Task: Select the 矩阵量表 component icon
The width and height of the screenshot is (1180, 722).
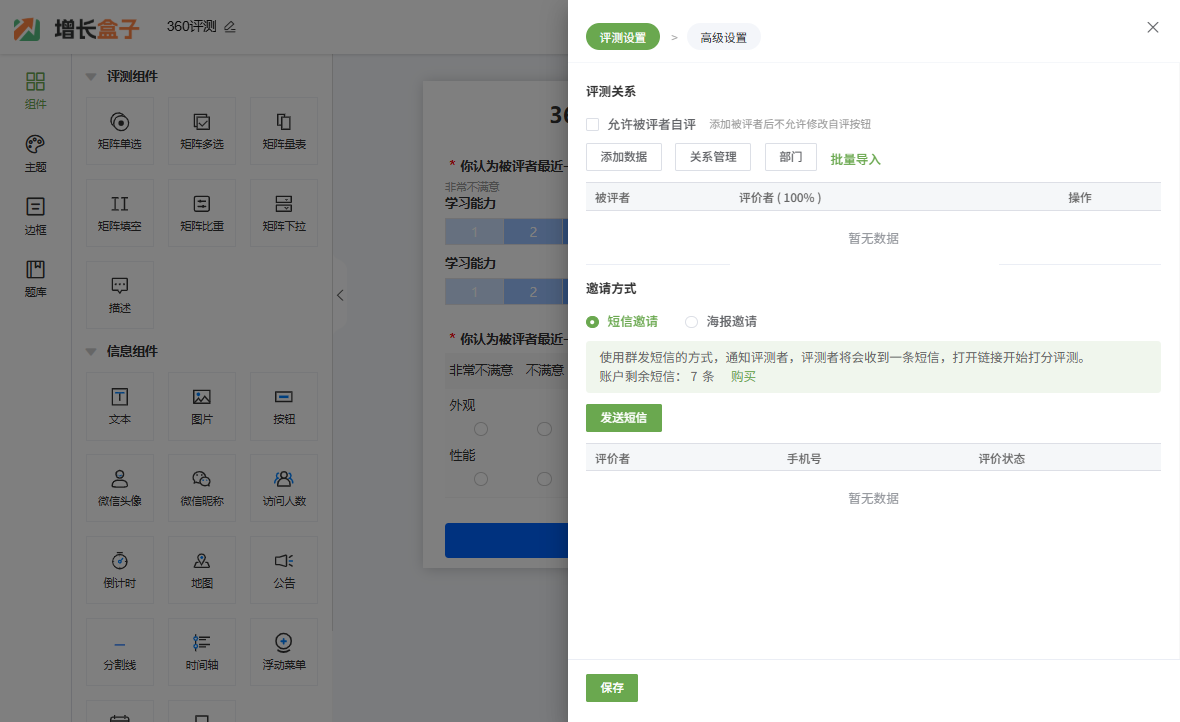Action: pos(284,122)
